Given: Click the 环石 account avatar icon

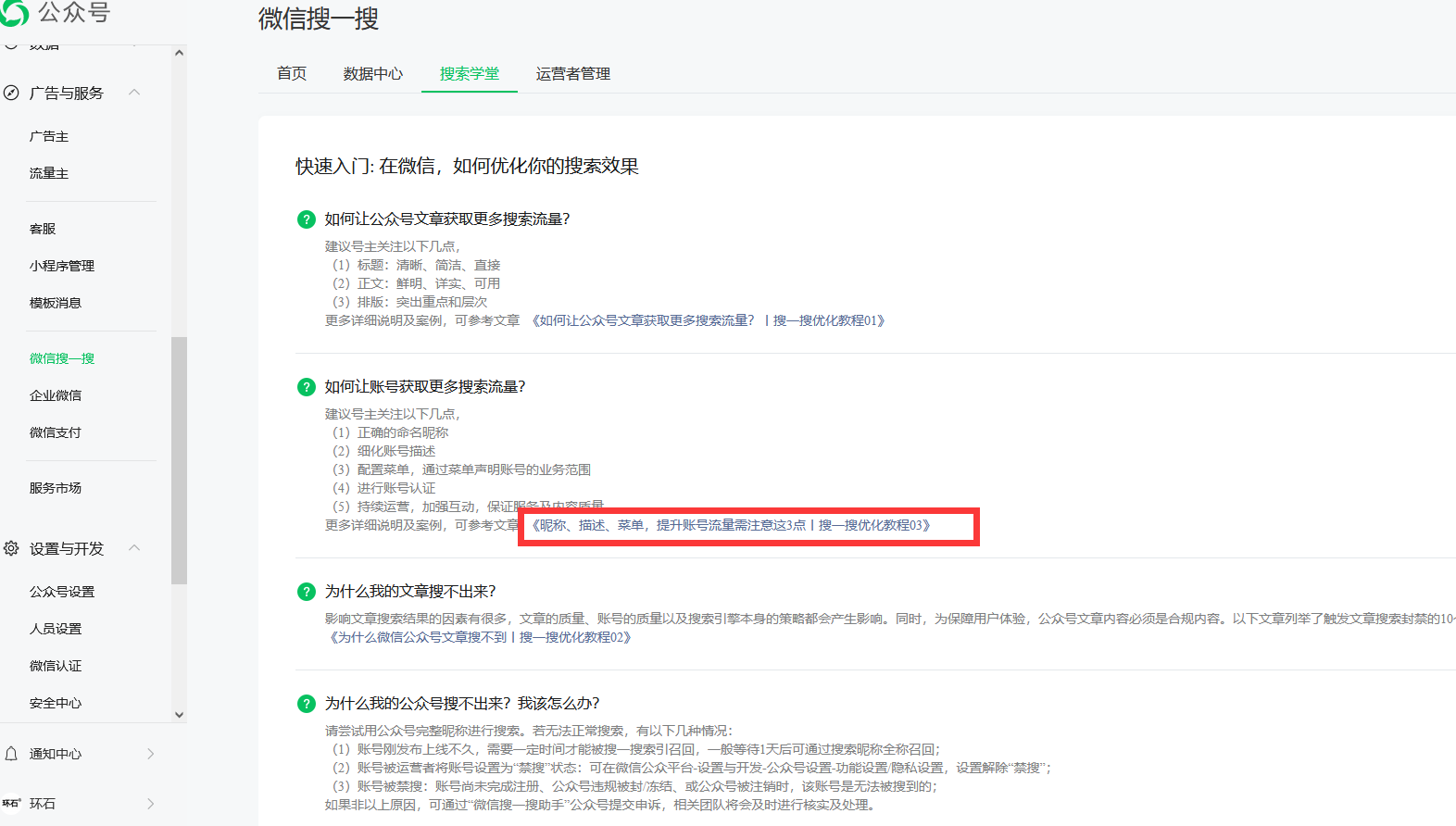Looking at the screenshot, I should click(x=11, y=804).
